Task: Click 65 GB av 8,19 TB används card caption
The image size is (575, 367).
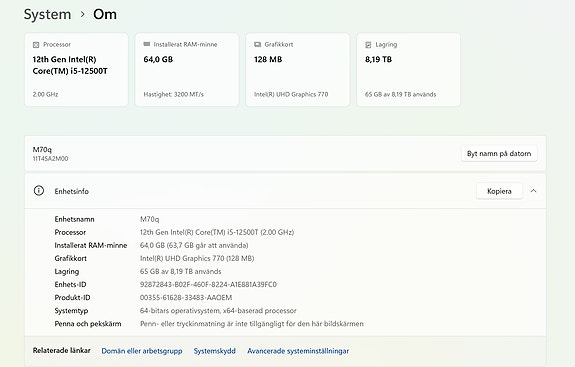Action: click(400, 94)
